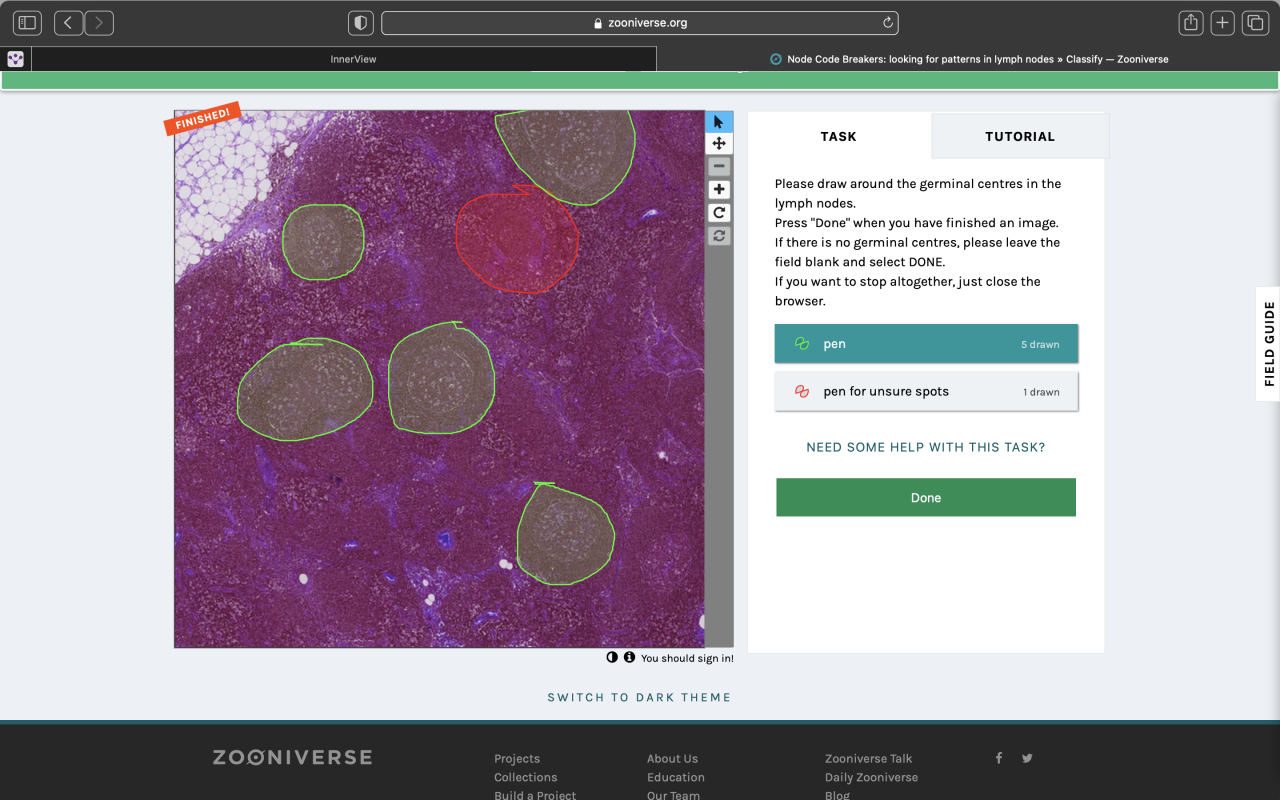Open the Safari sidebar panel
Image resolution: width=1280 pixels, height=800 pixels.
tap(27, 22)
